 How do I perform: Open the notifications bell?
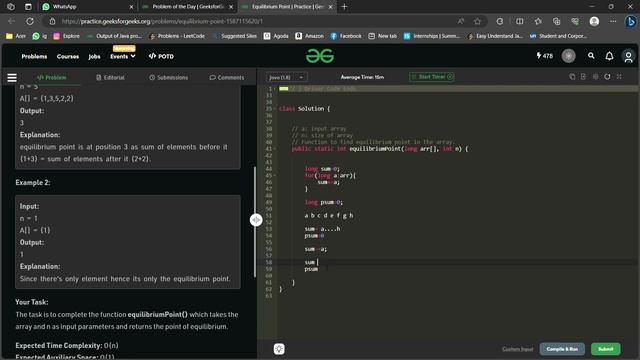tap(609, 56)
